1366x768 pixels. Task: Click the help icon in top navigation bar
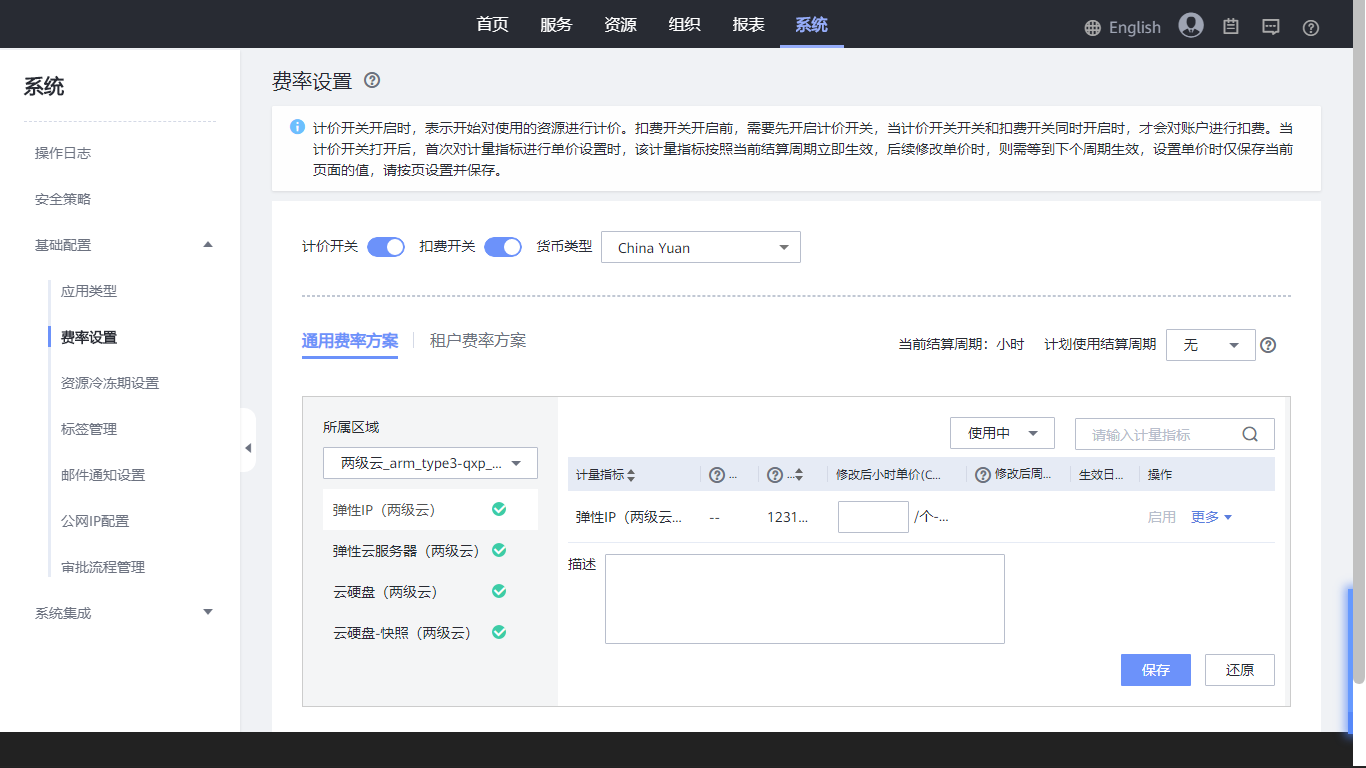(x=1311, y=28)
